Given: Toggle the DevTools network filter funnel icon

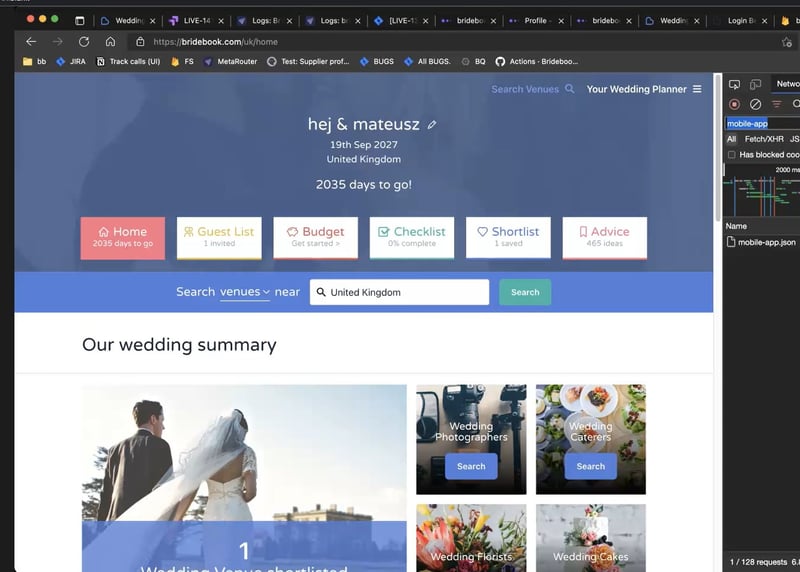Looking at the screenshot, I should point(777,104).
